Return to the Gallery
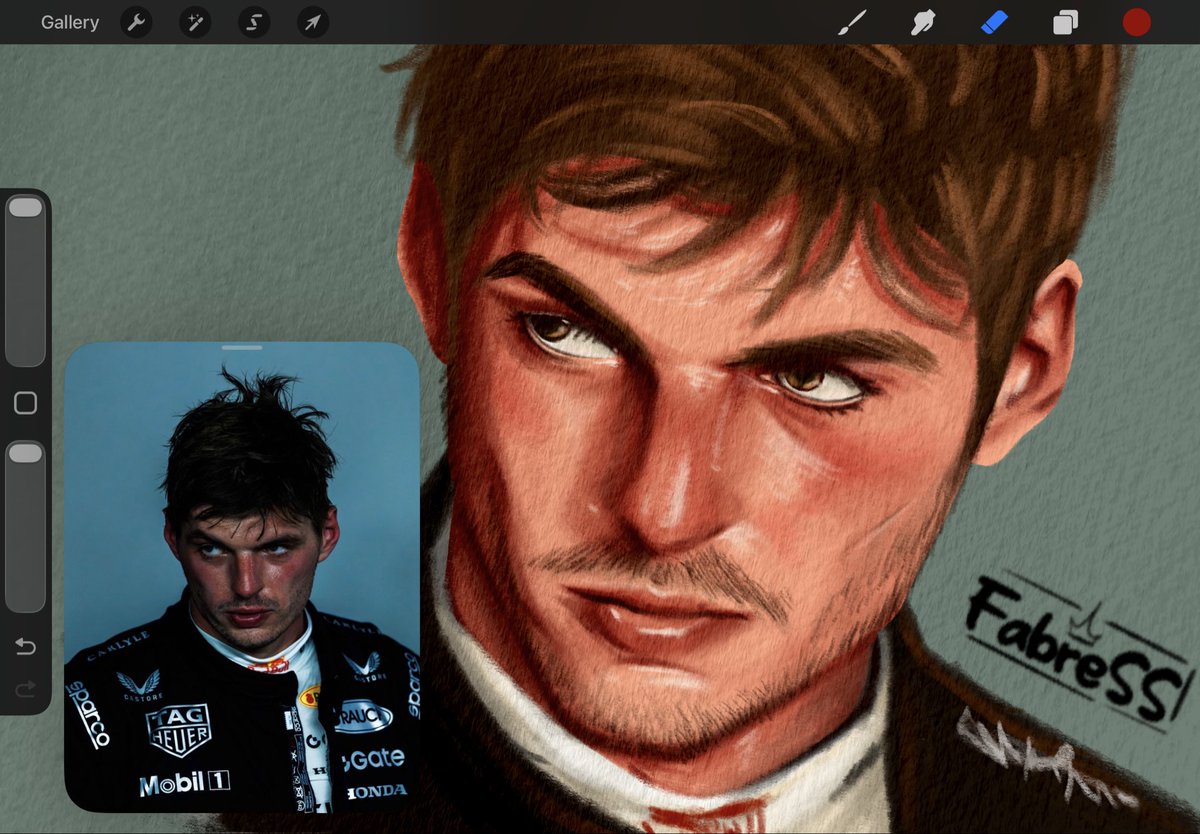Viewport: 1200px width, 834px height. point(69,22)
